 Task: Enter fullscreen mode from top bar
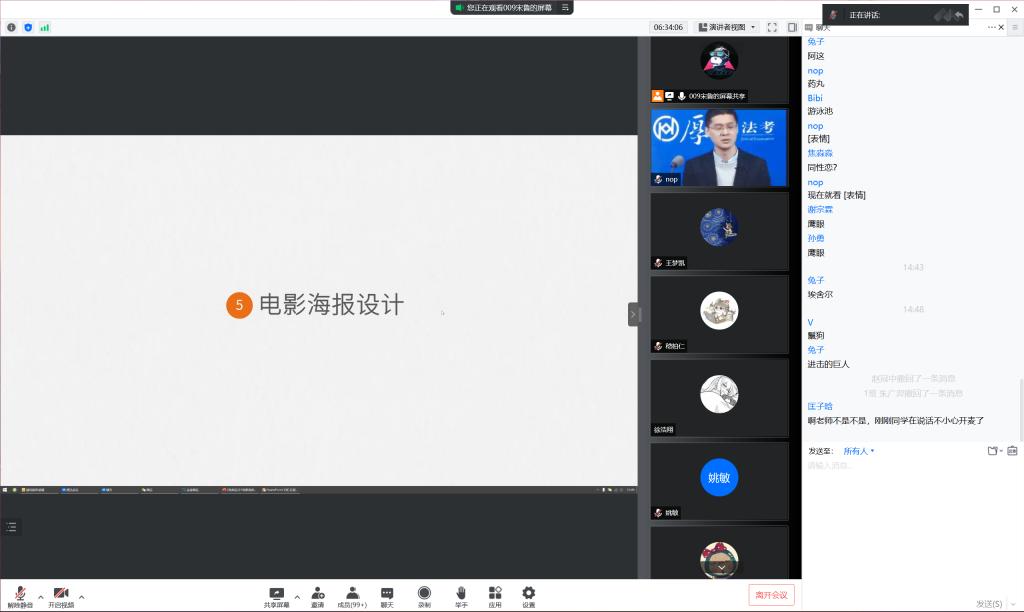772,27
